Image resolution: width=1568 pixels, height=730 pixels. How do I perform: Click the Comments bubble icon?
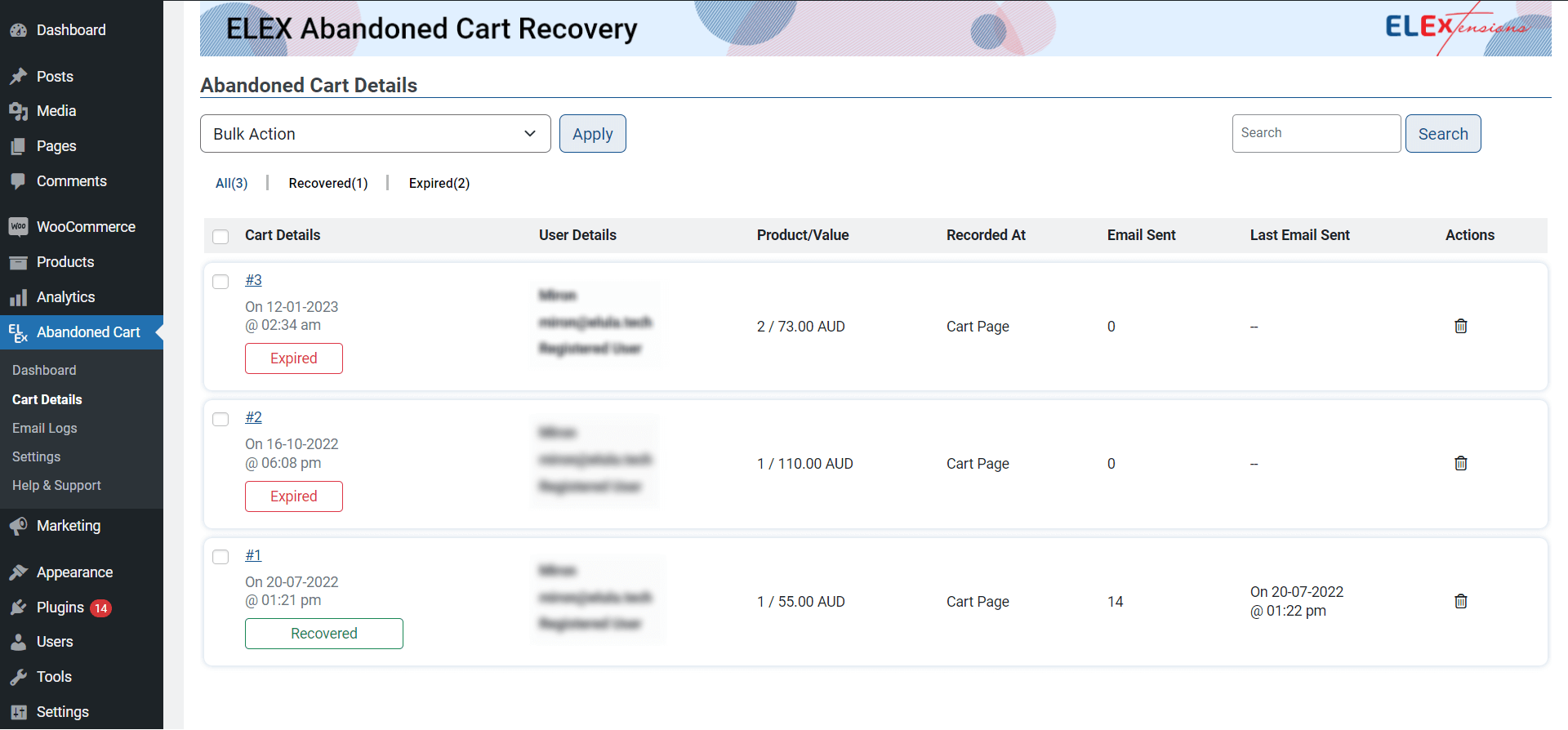(18, 181)
